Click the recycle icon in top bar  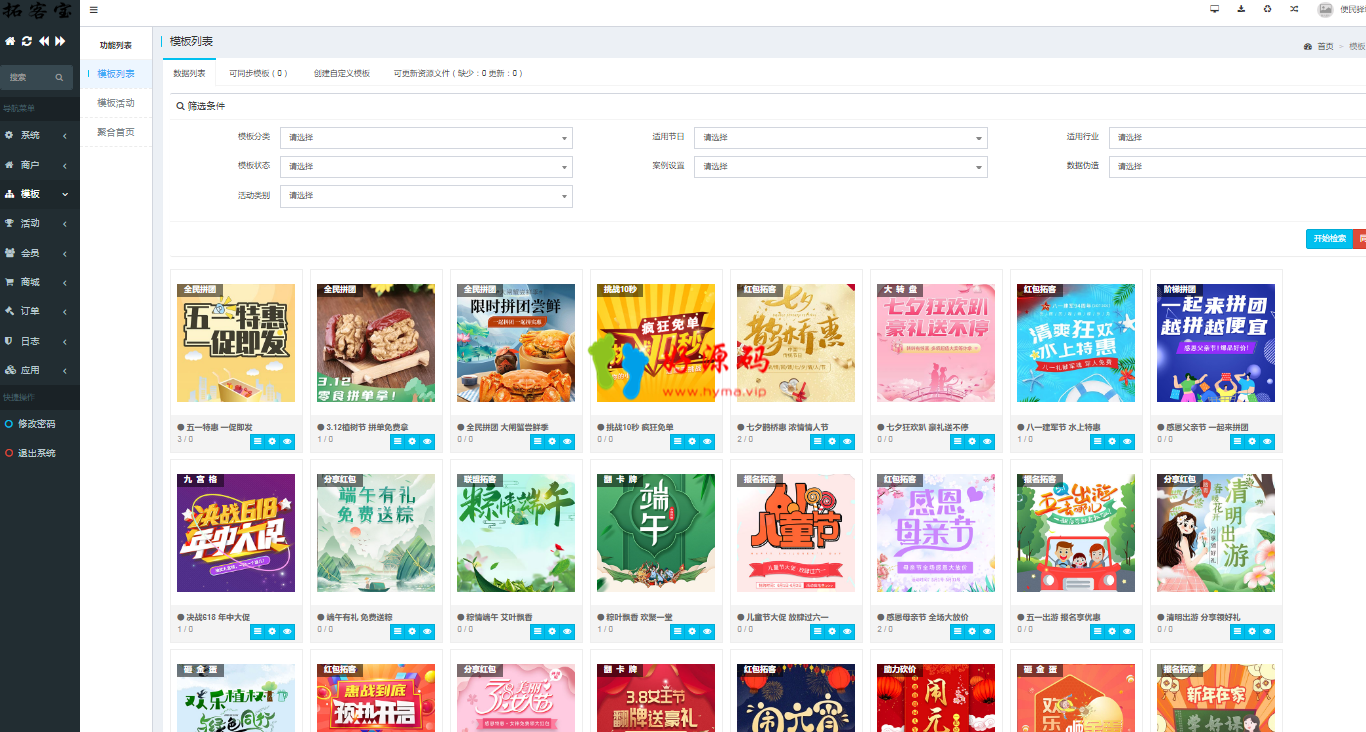[1267, 9]
